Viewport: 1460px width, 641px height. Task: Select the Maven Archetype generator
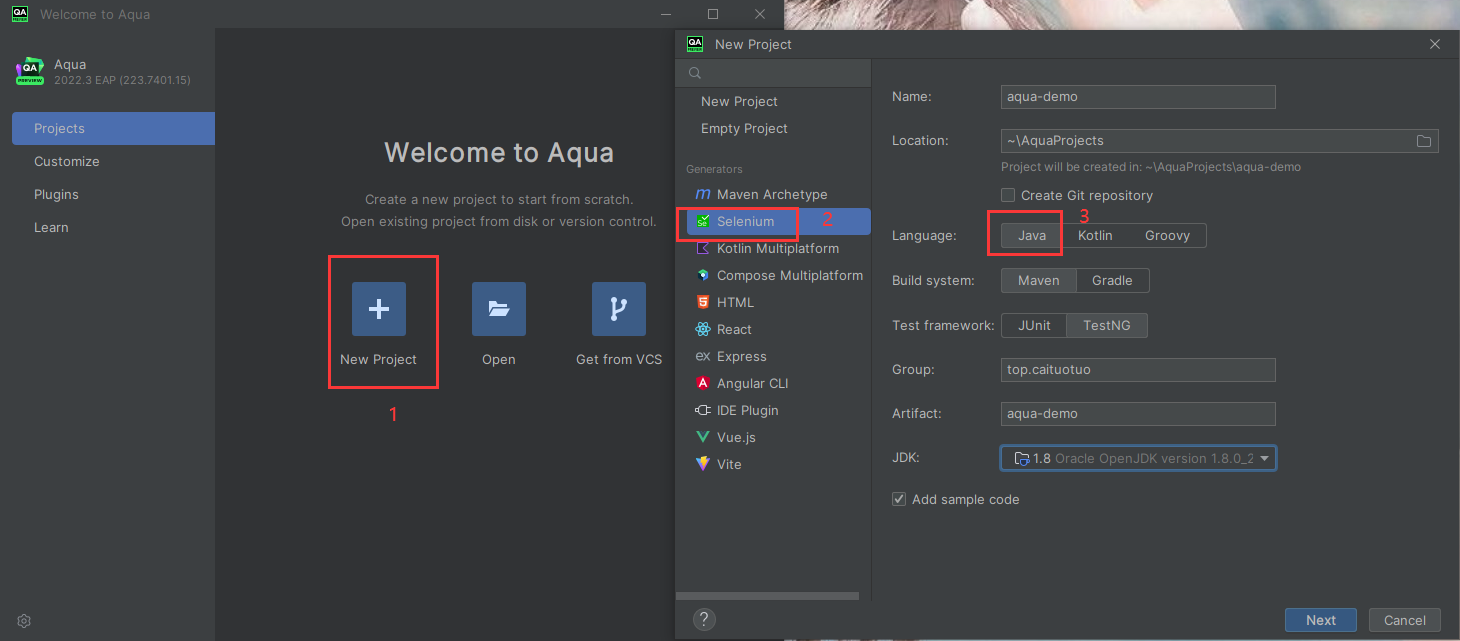pos(773,194)
